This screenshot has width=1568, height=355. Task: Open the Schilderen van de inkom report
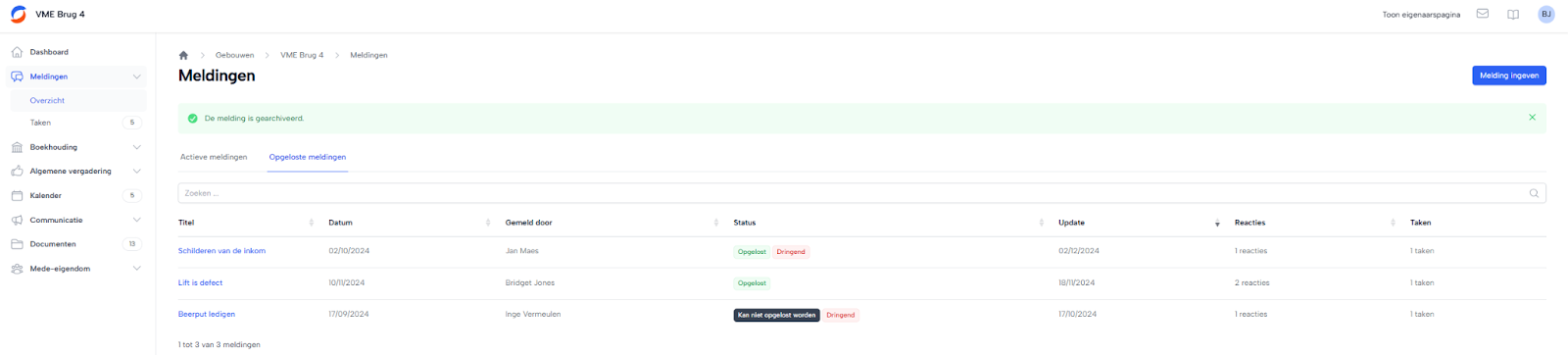pyautogui.click(x=221, y=251)
